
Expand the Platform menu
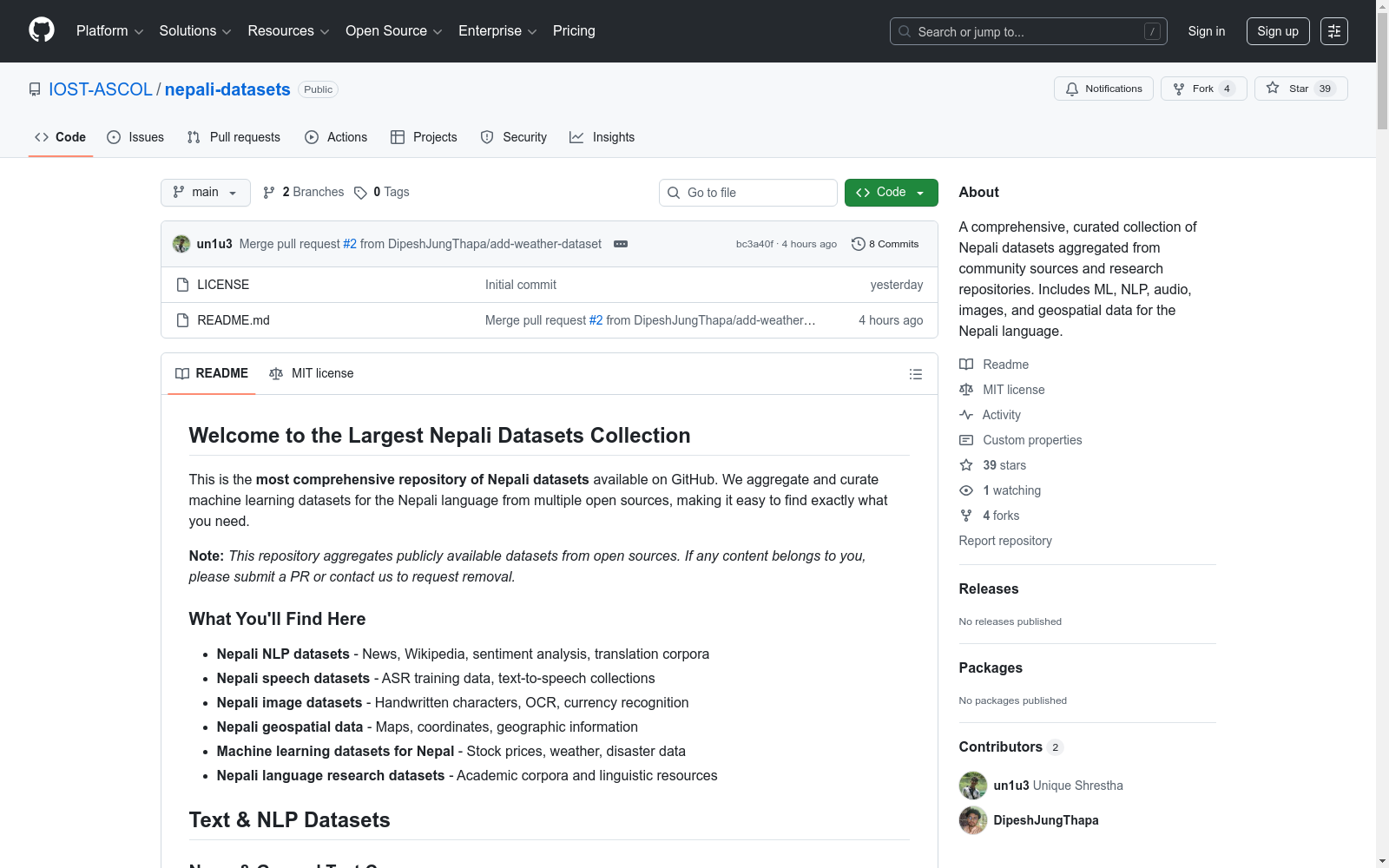[109, 31]
